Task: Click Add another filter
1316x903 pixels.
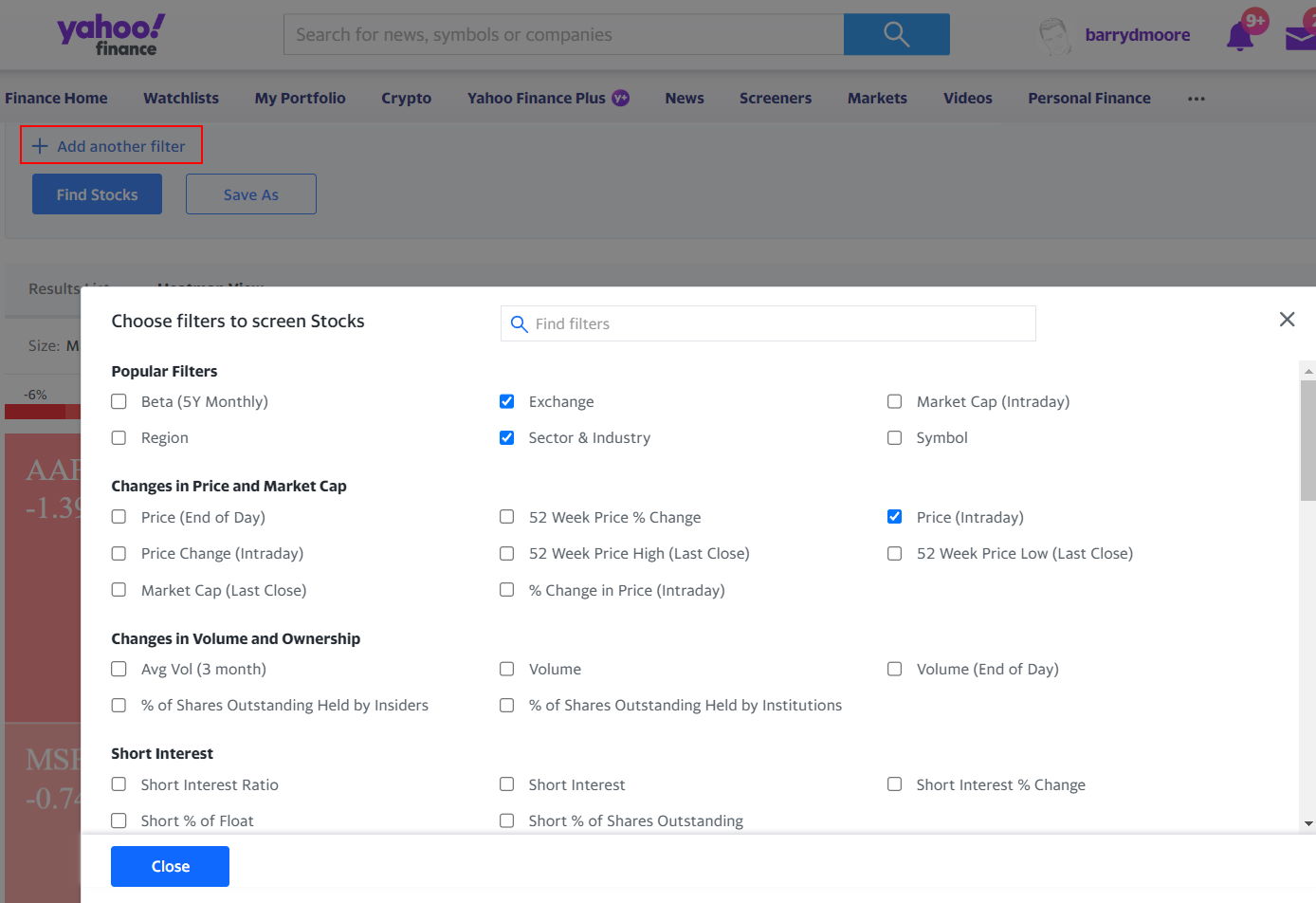Action: click(110, 146)
